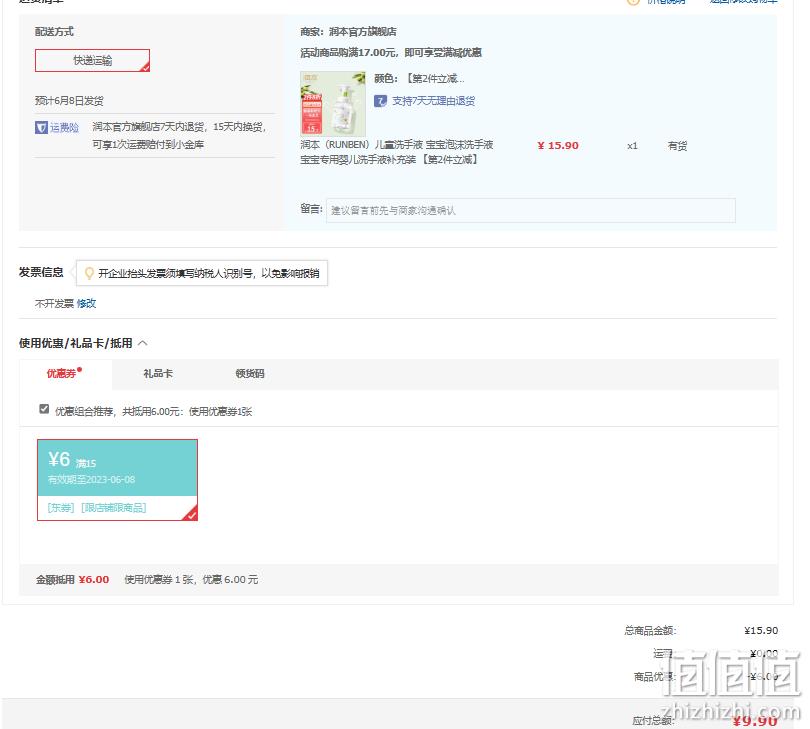
Task: Click the 配送方式 heading
Action: (54, 32)
